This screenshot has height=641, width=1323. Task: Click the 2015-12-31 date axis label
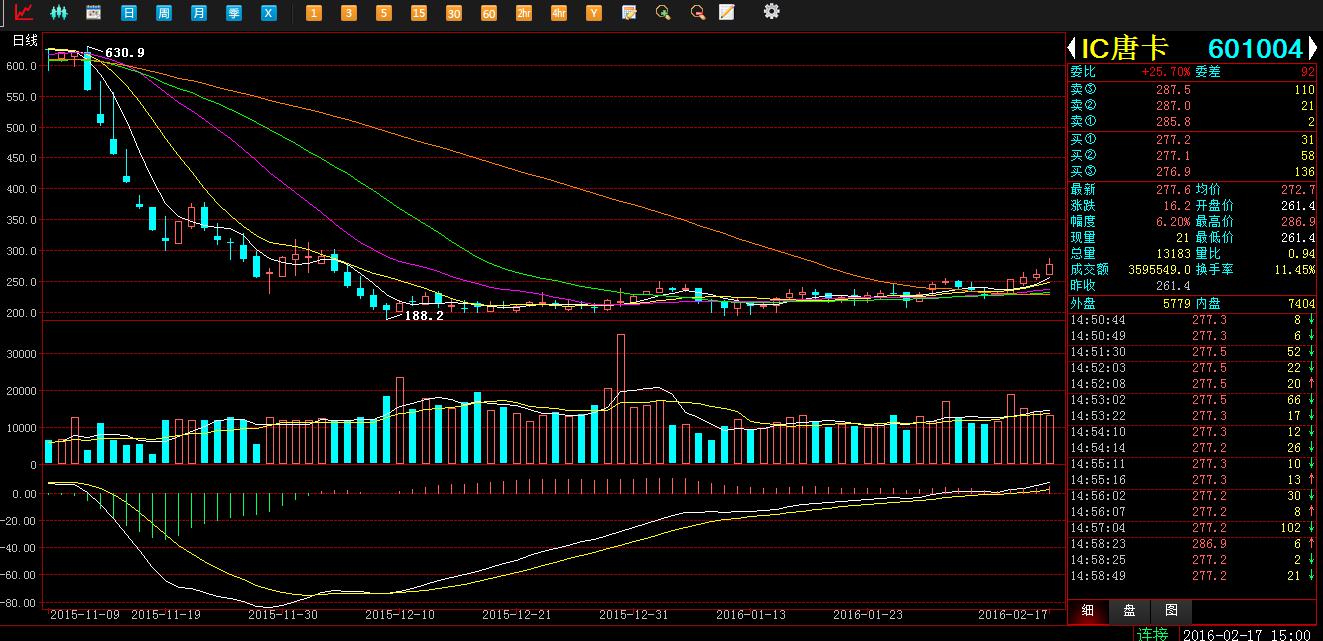634,615
